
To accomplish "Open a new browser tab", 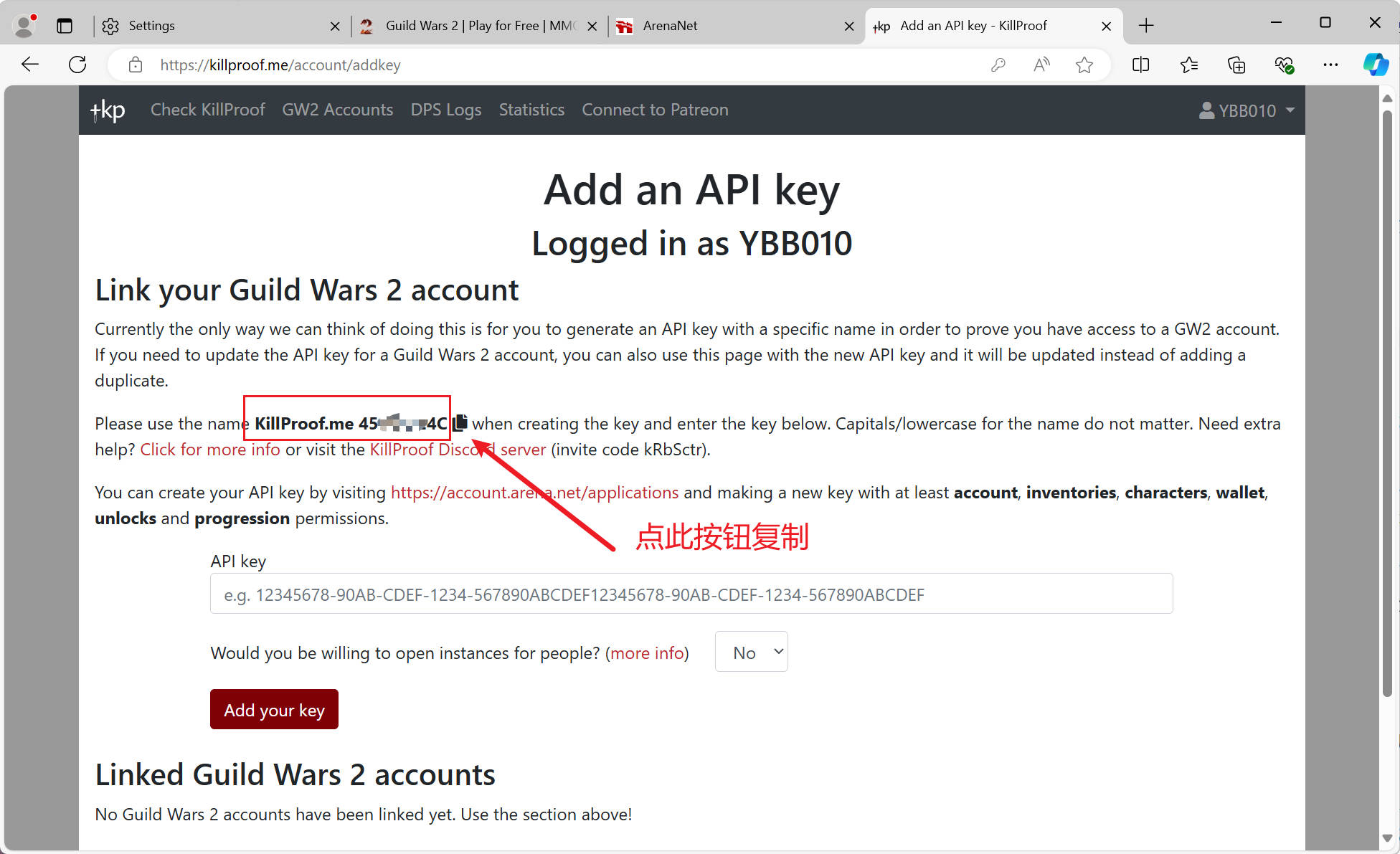I will coord(1146,26).
